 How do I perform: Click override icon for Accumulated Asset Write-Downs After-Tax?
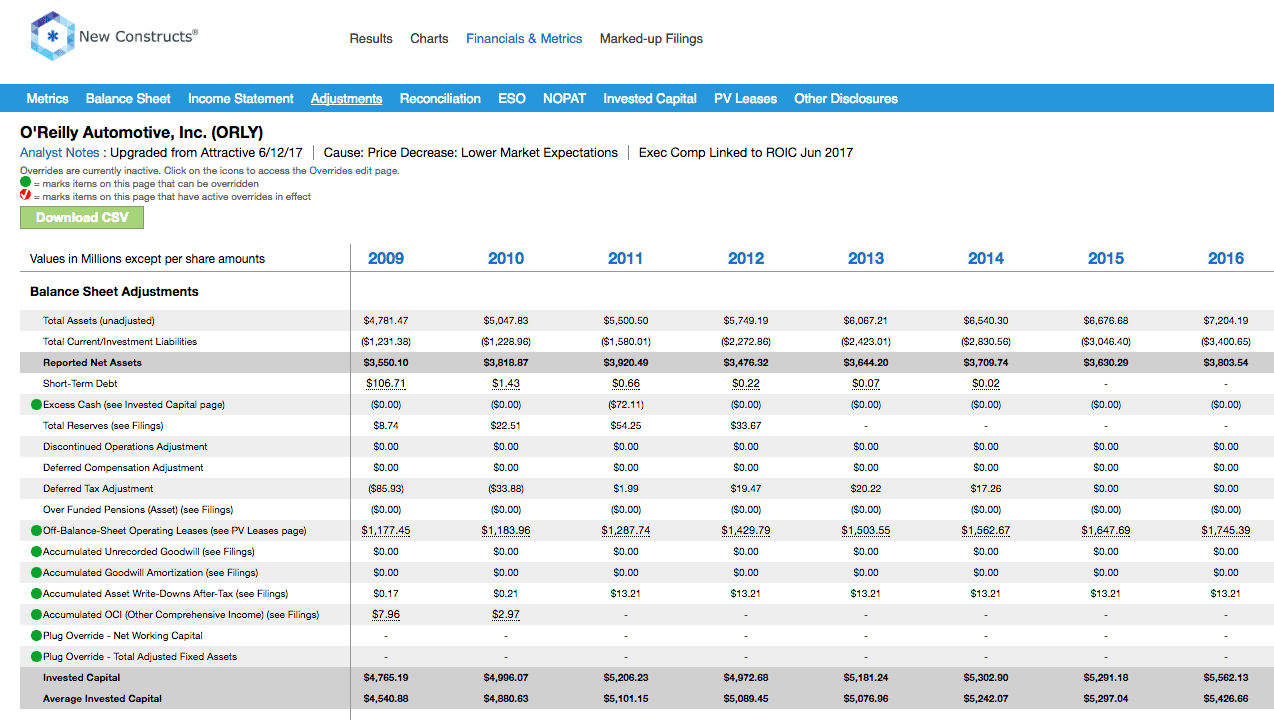click(x=37, y=594)
